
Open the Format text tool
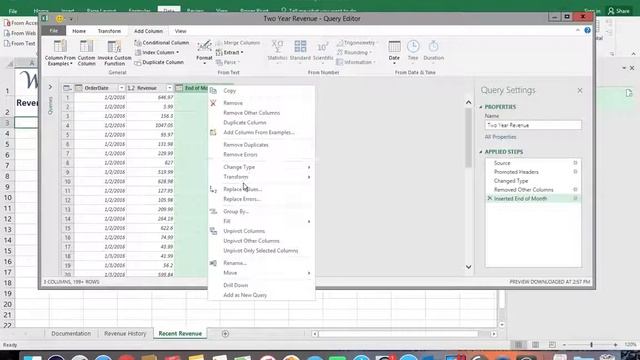tap(204, 51)
